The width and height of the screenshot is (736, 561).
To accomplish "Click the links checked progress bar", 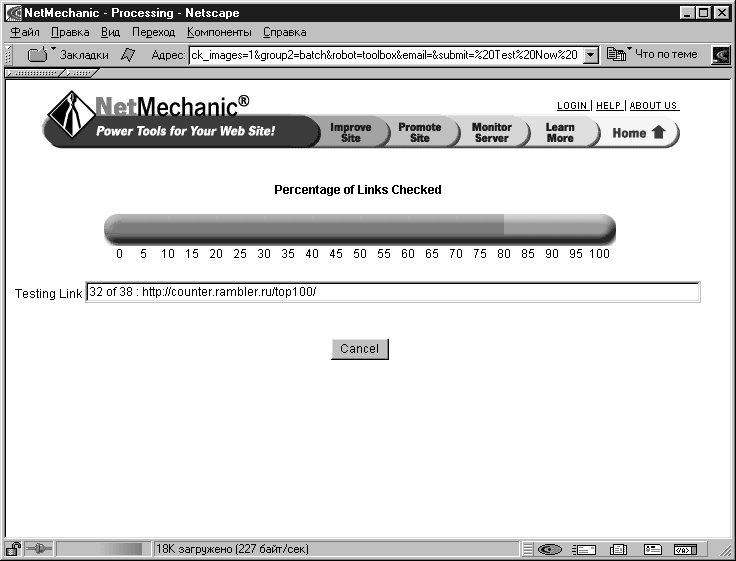I will (x=360, y=229).
